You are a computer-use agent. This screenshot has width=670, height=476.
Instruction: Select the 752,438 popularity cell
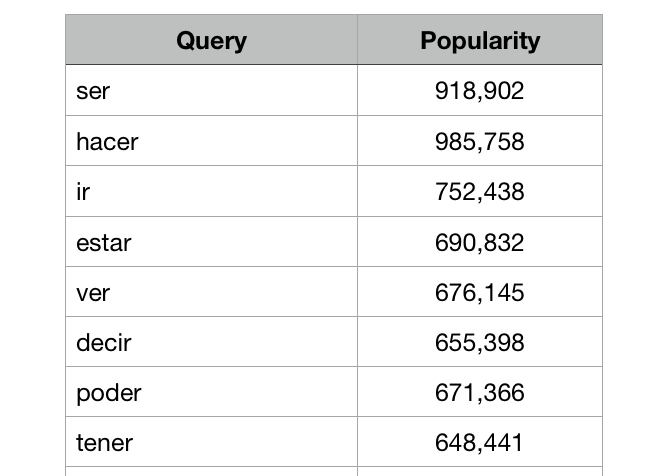coord(480,191)
